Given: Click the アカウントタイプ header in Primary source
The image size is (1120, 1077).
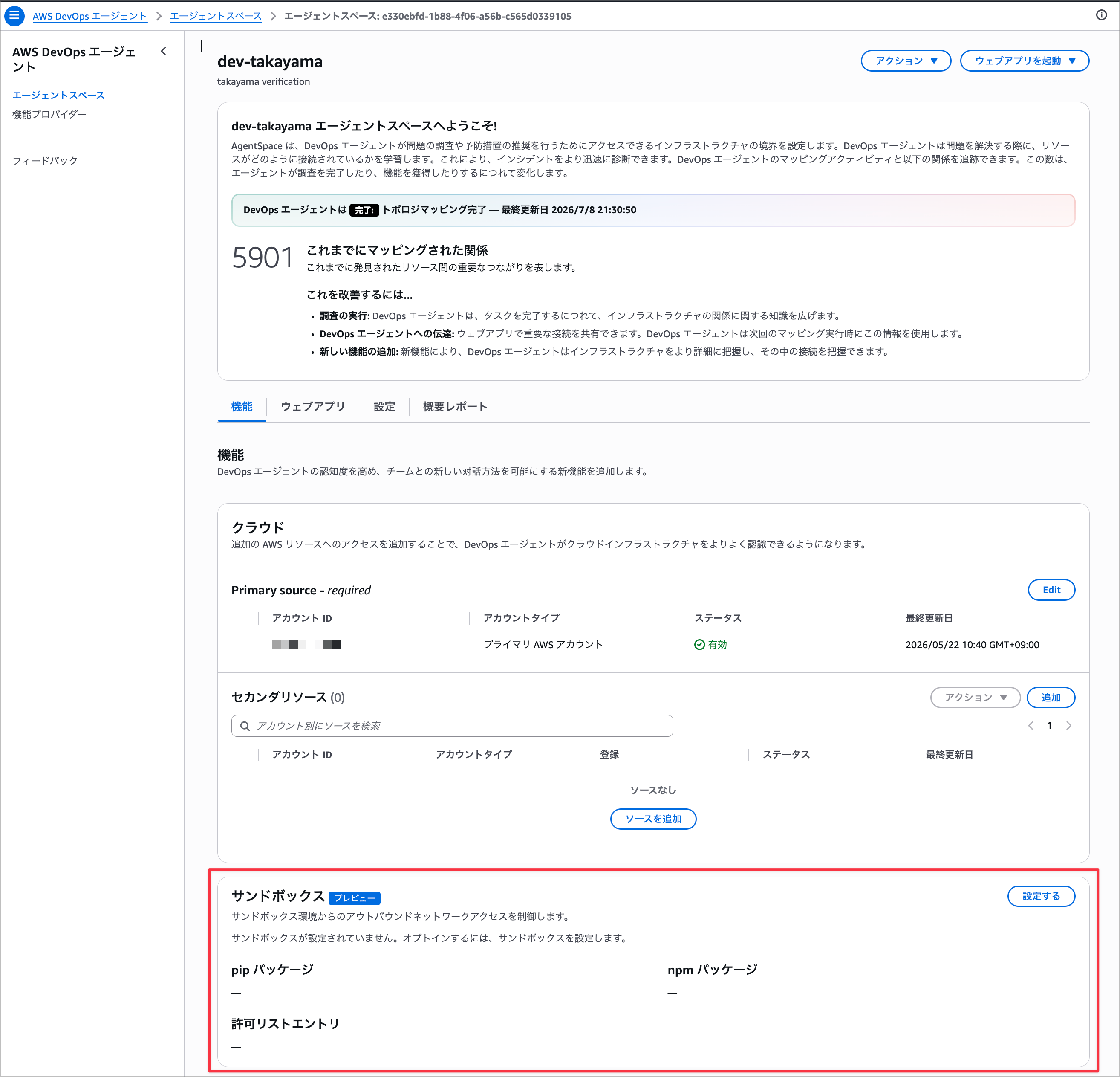Looking at the screenshot, I should [x=521, y=618].
